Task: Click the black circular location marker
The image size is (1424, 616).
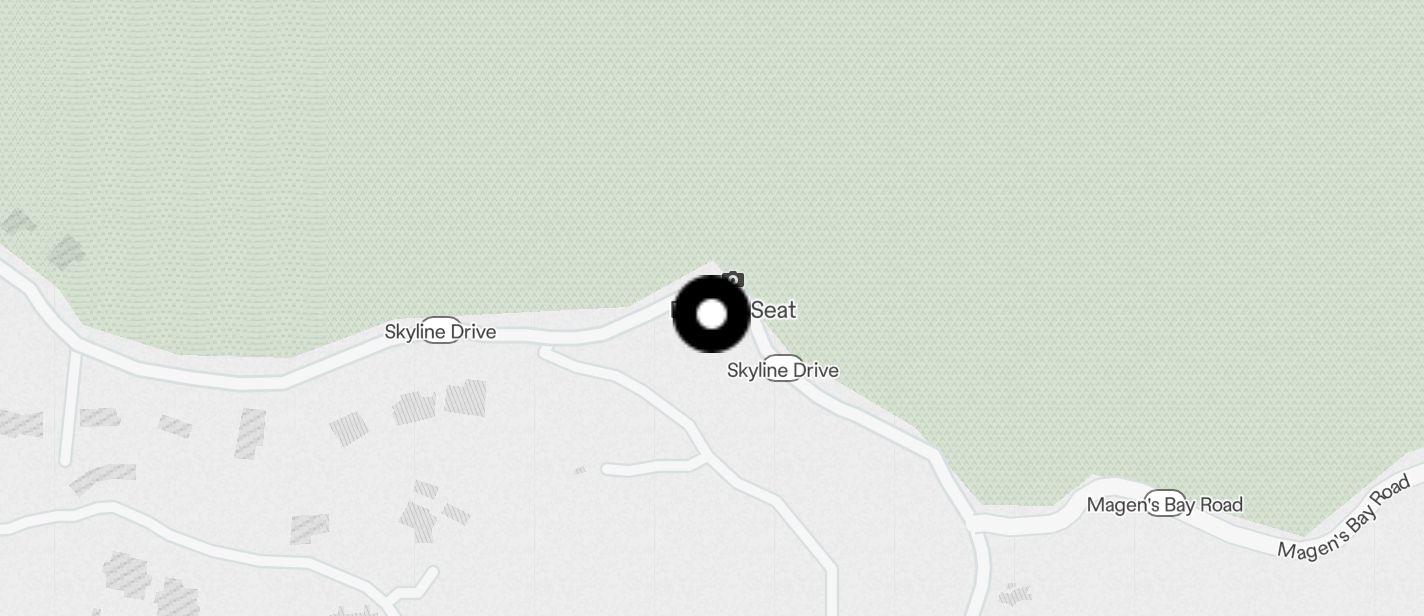Action: (711, 314)
